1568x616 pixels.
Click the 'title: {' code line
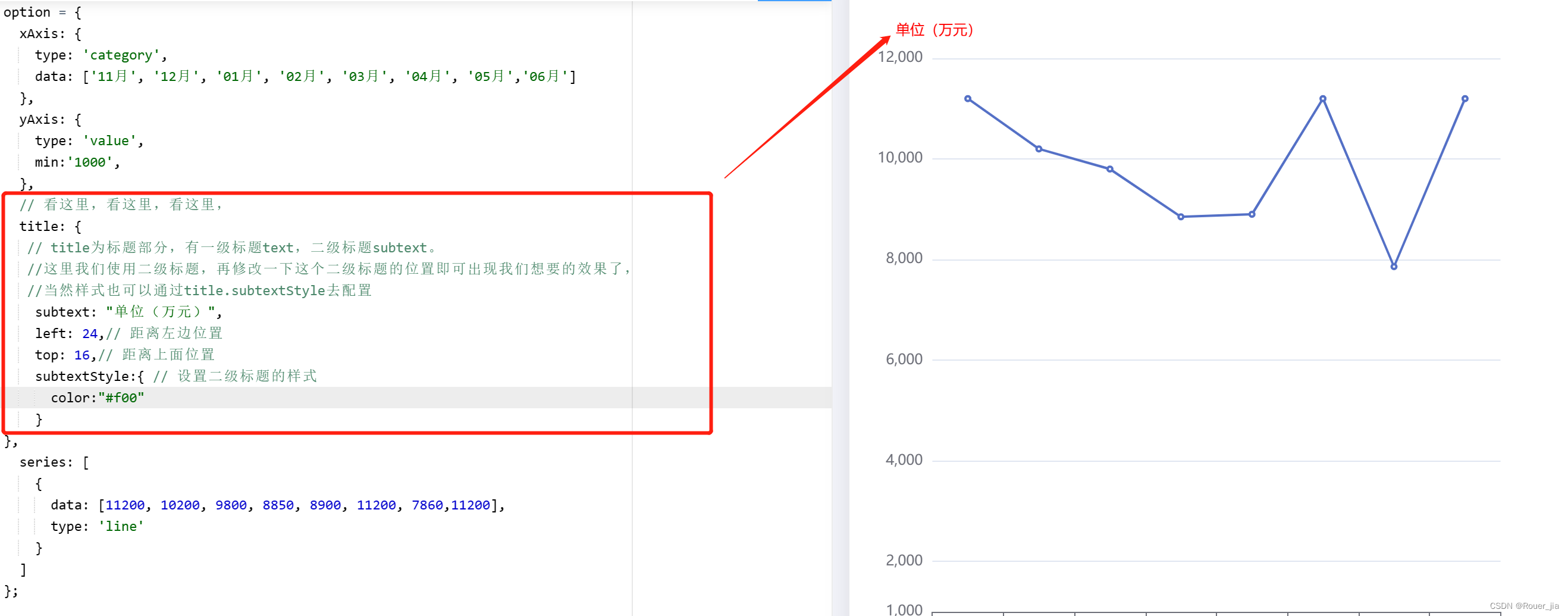pos(50,226)
